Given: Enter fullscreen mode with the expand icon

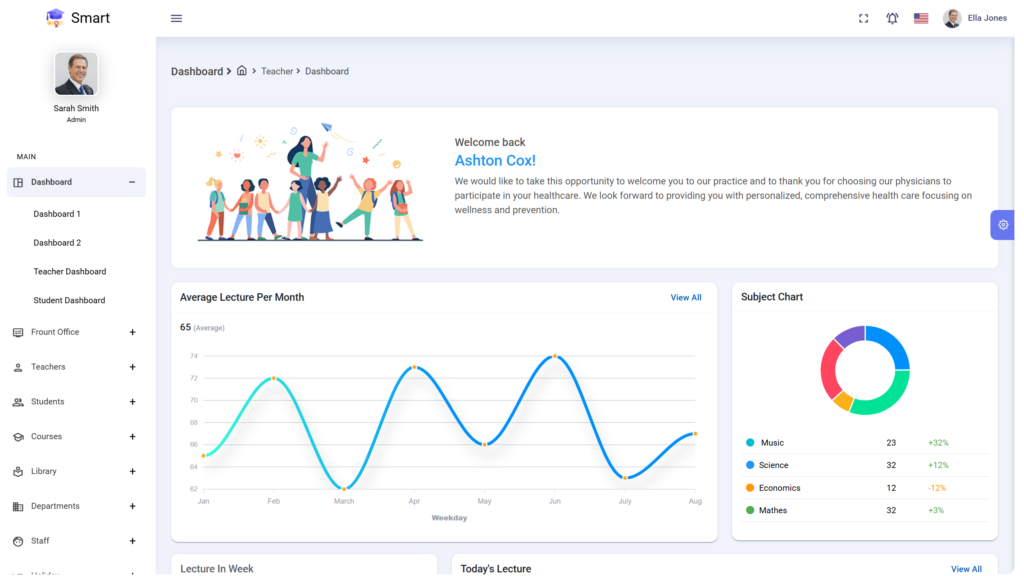Looking at the screenshot, I should pyautogui.click(x=863, y=18).
